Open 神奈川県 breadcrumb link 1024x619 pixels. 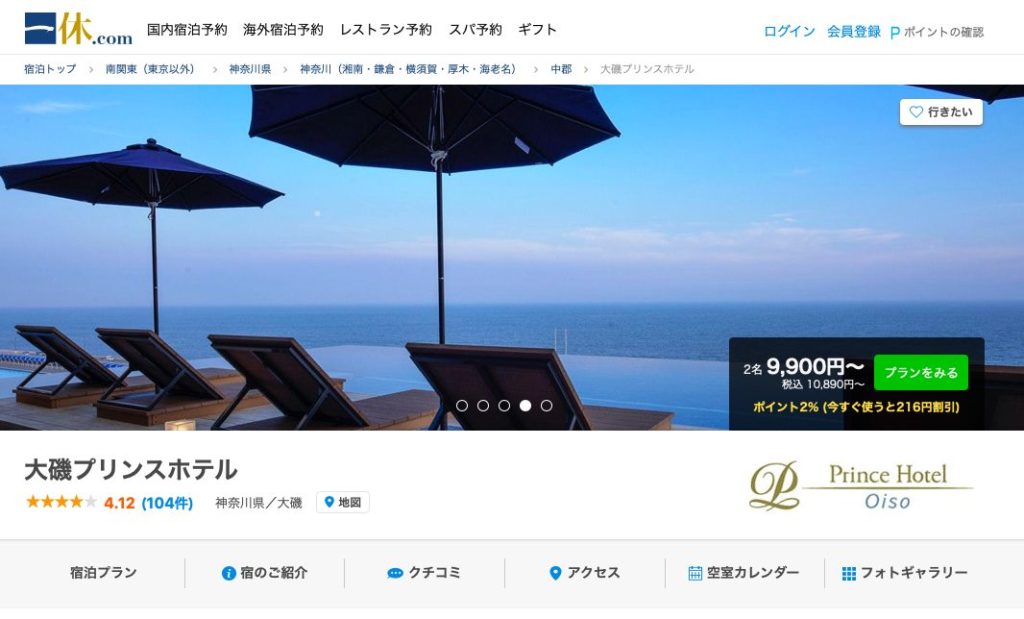point(249,69)
